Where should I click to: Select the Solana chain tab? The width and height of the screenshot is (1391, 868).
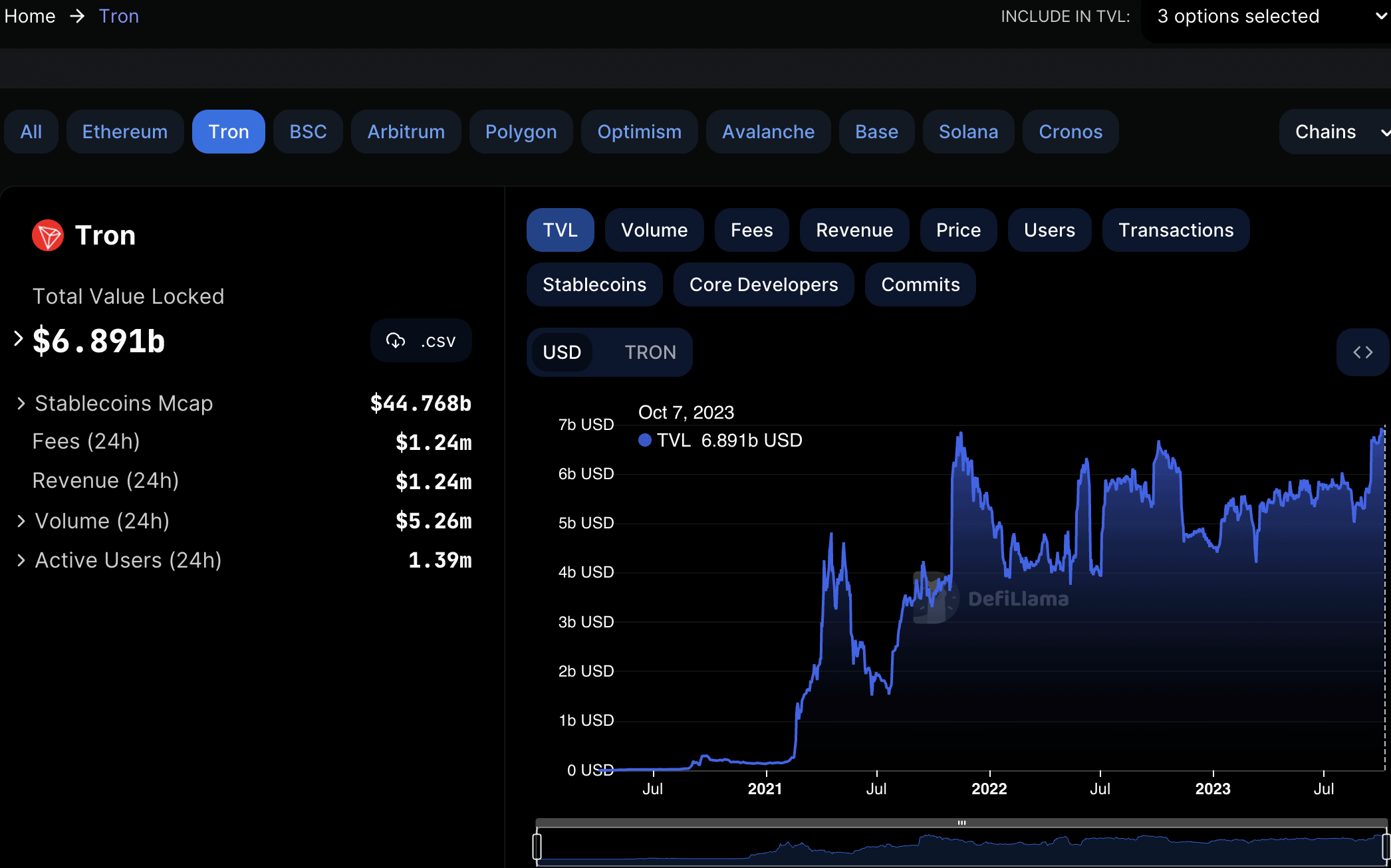coord(967,132)
